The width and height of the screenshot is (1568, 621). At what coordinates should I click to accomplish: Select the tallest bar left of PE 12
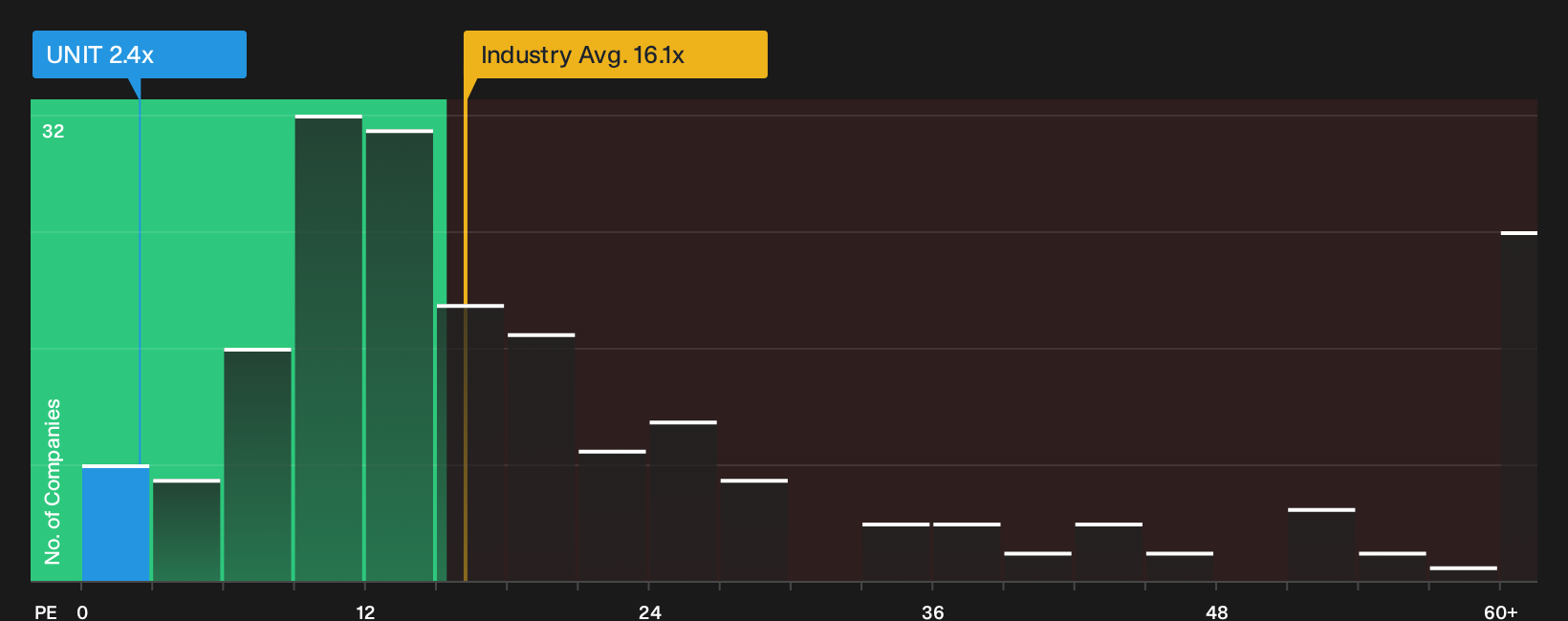coord(329,348)
